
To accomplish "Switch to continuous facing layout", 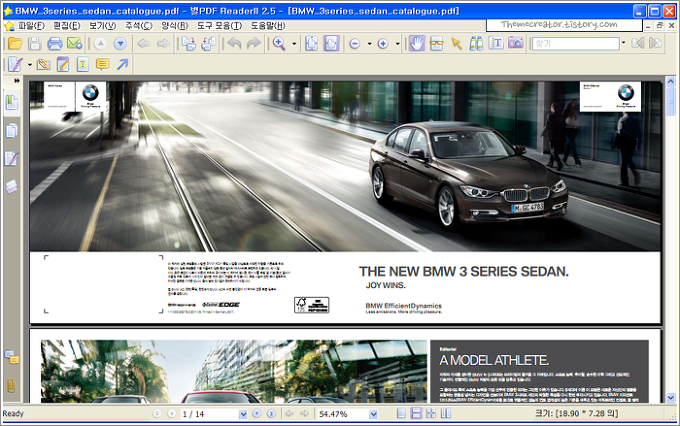I will [431, 414].
